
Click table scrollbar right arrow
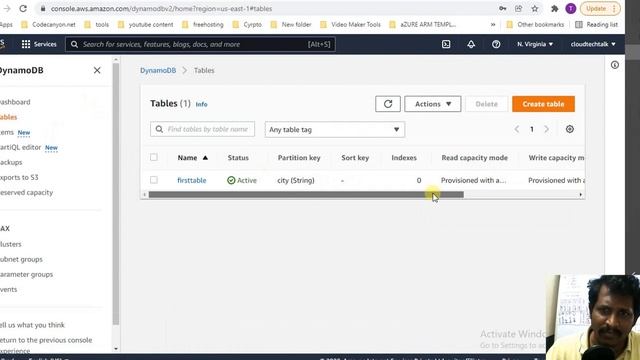pyautogui.click(x=580, y=195)
